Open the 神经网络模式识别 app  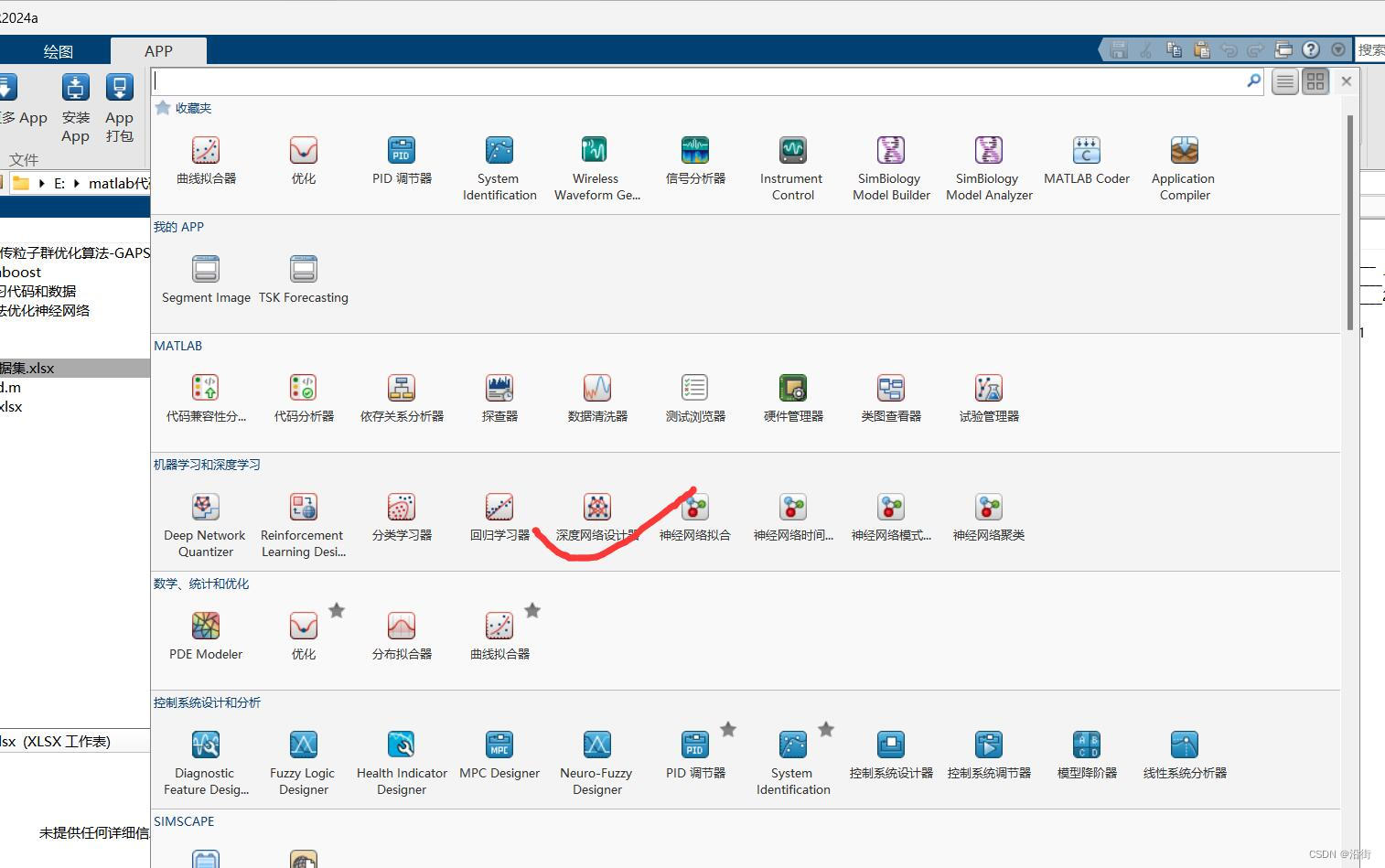891,517
